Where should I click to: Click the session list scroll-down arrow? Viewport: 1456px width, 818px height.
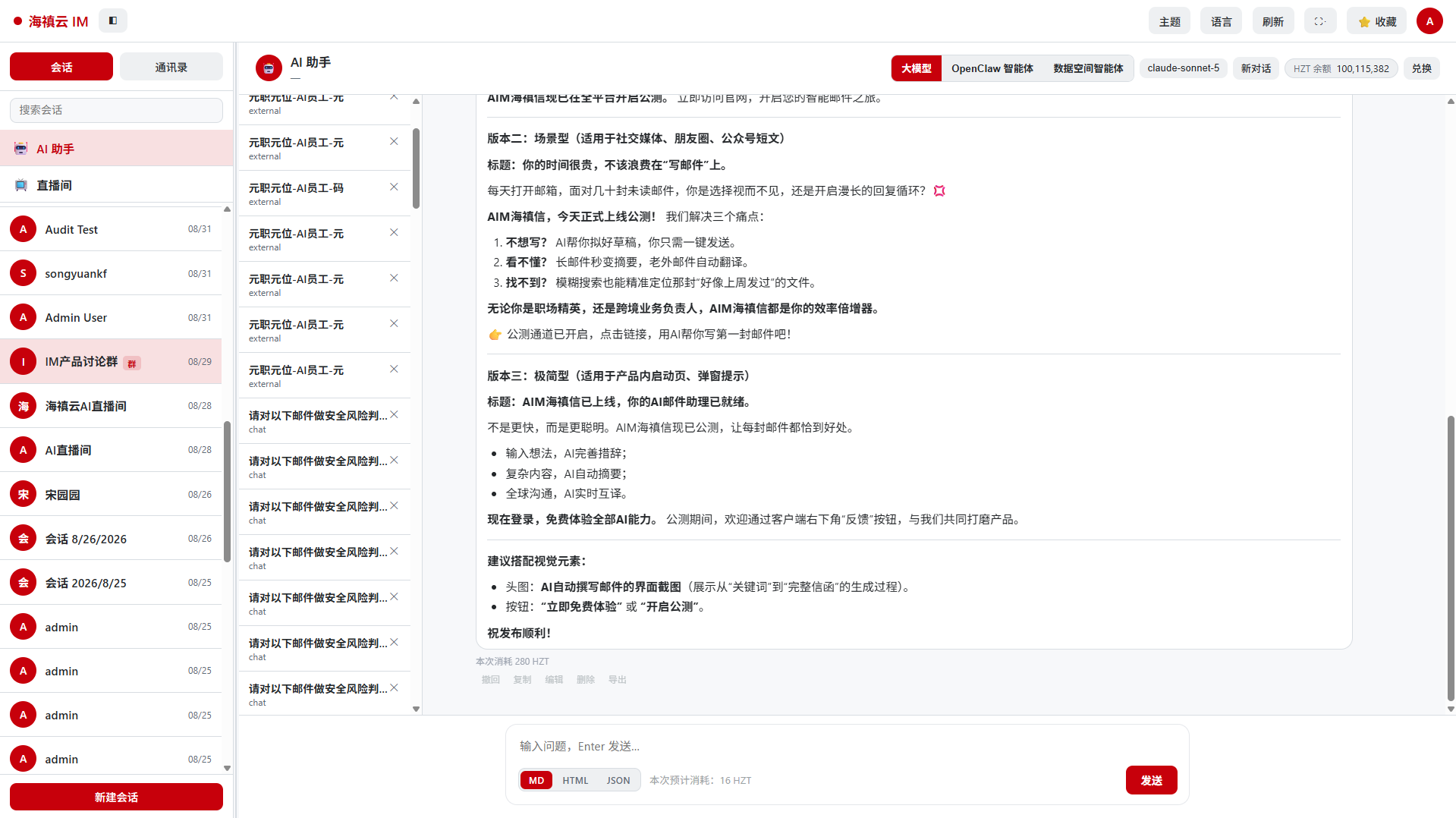tap(416, 709)
